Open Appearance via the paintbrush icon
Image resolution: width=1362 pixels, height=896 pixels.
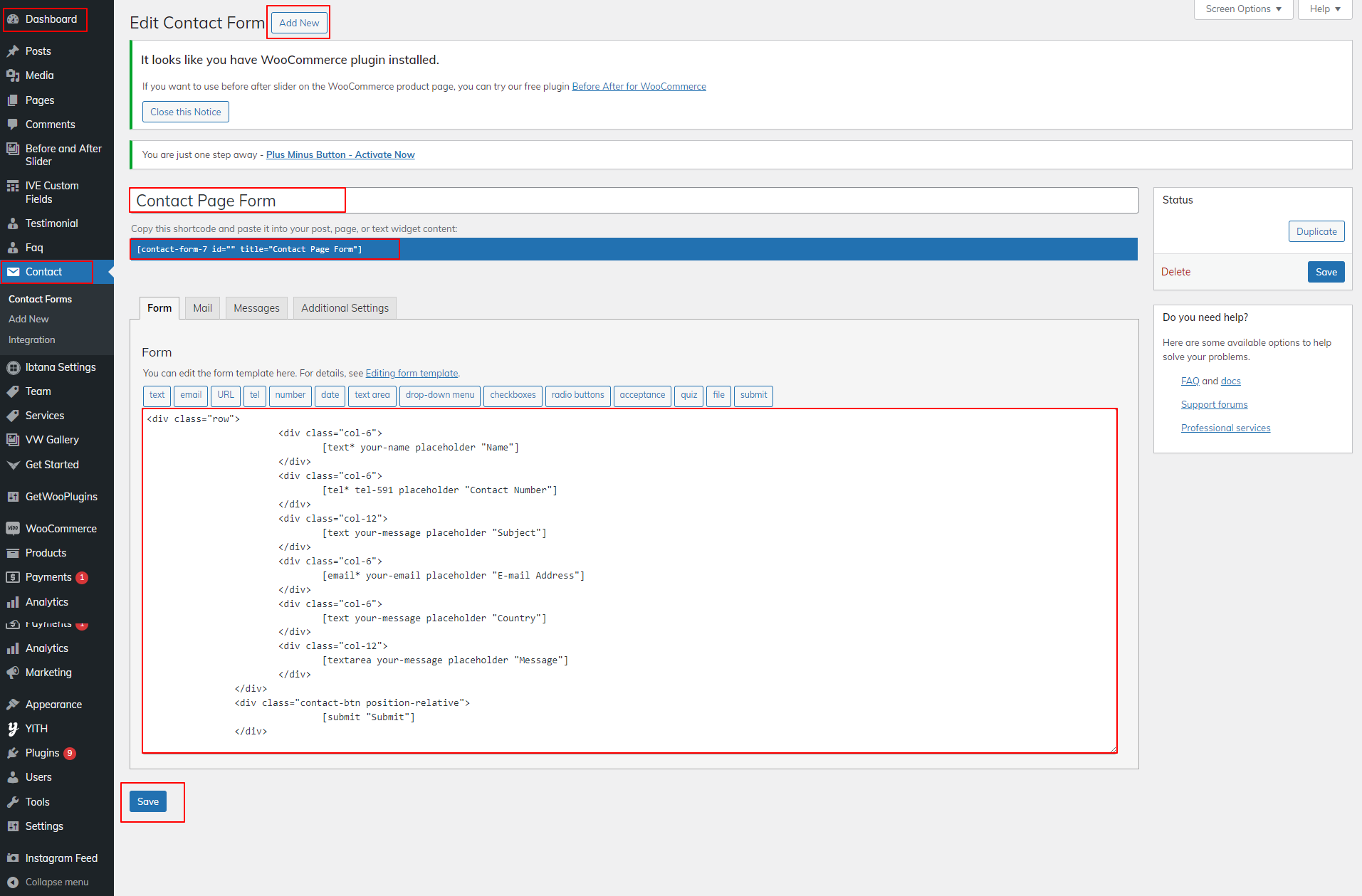pos(13,705)
